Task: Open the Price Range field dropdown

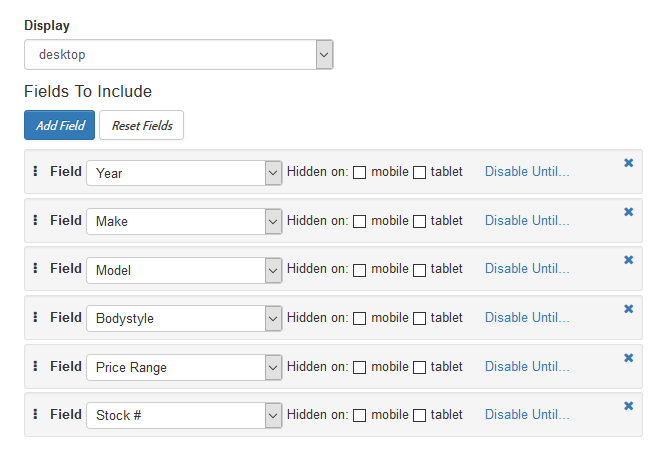Action: 185,367
